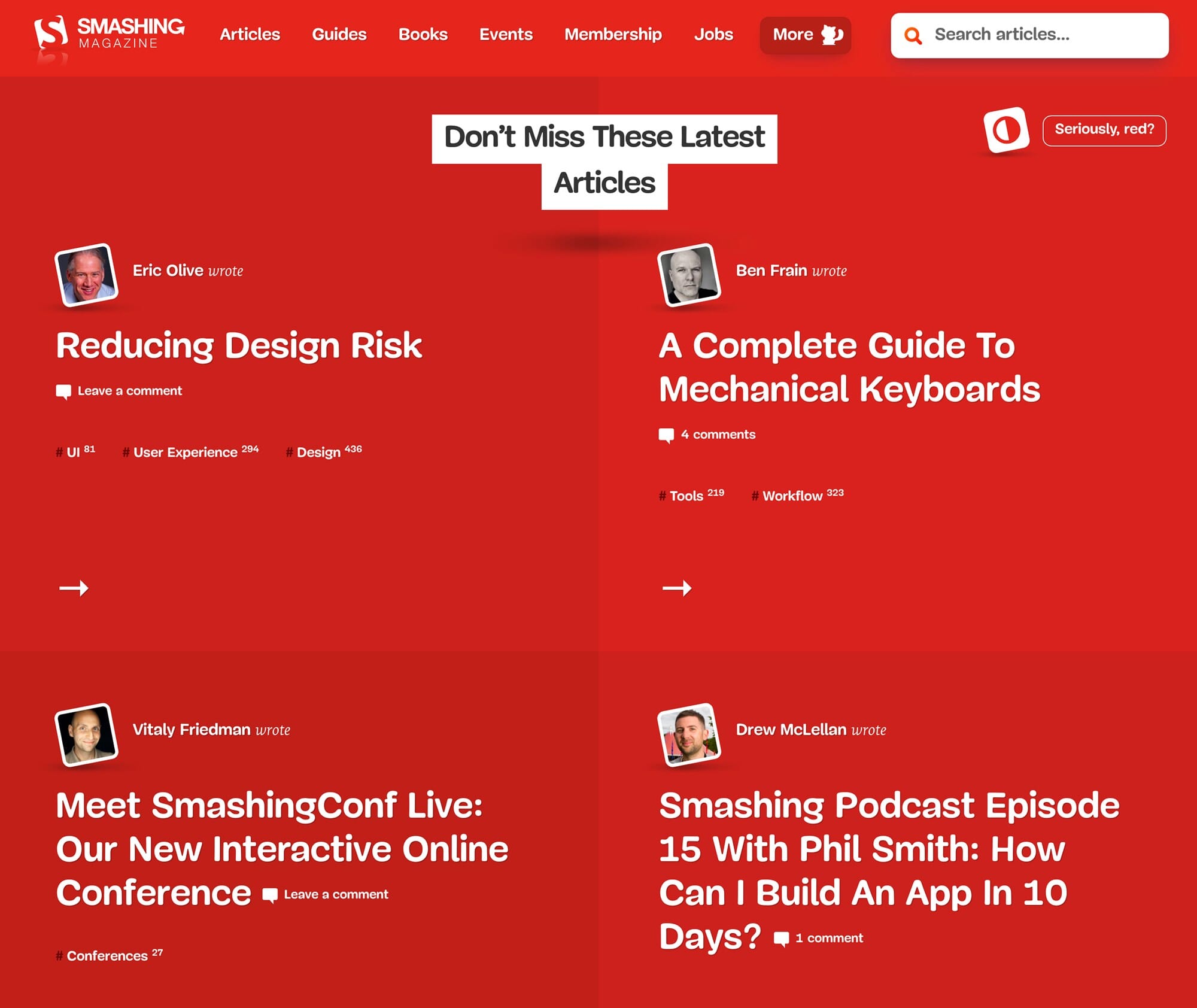The height and width of the screenshot is (1008, 1197).
Task: Visit Eric Olive's author name link
Action: point(168,271)
